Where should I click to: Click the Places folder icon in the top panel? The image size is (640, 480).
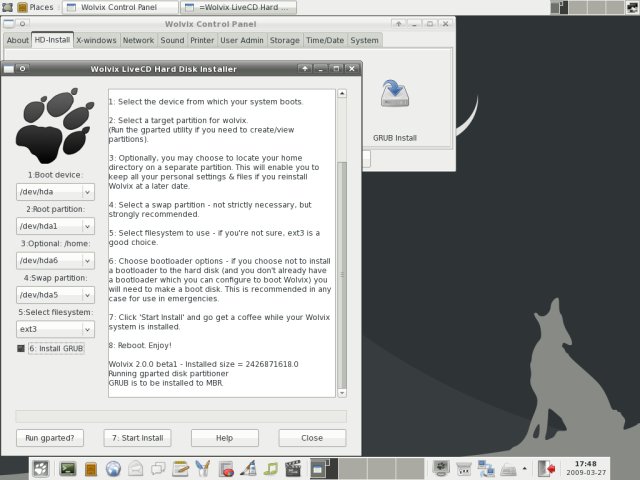point(22,7)
